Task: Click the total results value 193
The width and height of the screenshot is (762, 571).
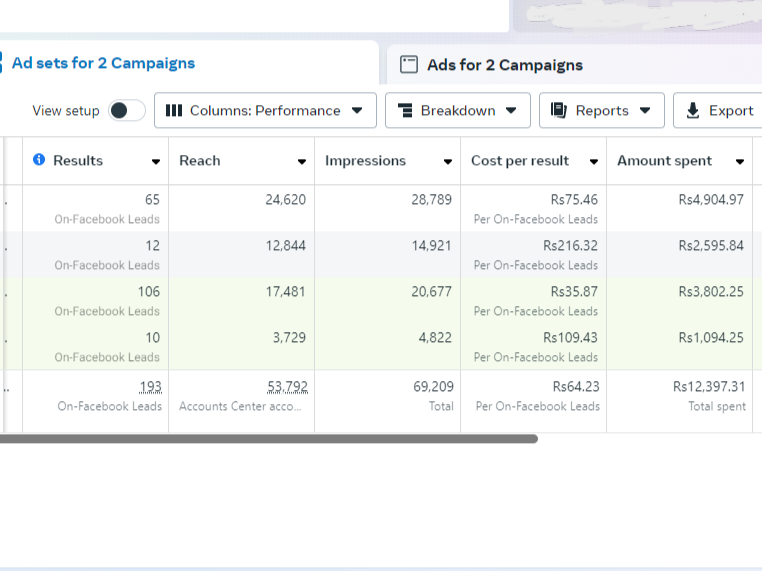Action: [150, 386]
